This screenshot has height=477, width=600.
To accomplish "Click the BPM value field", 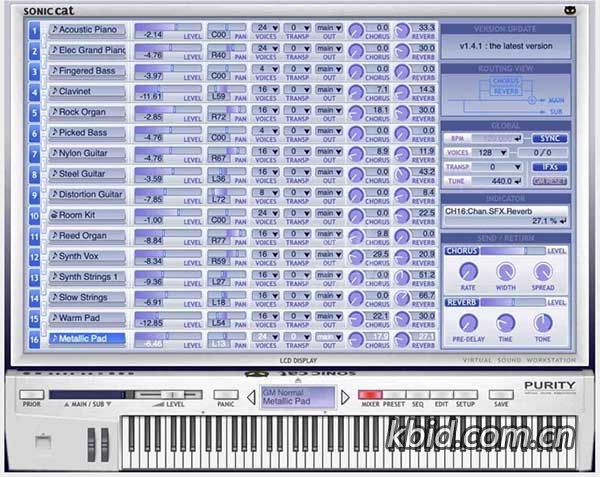I will point(497,138).
